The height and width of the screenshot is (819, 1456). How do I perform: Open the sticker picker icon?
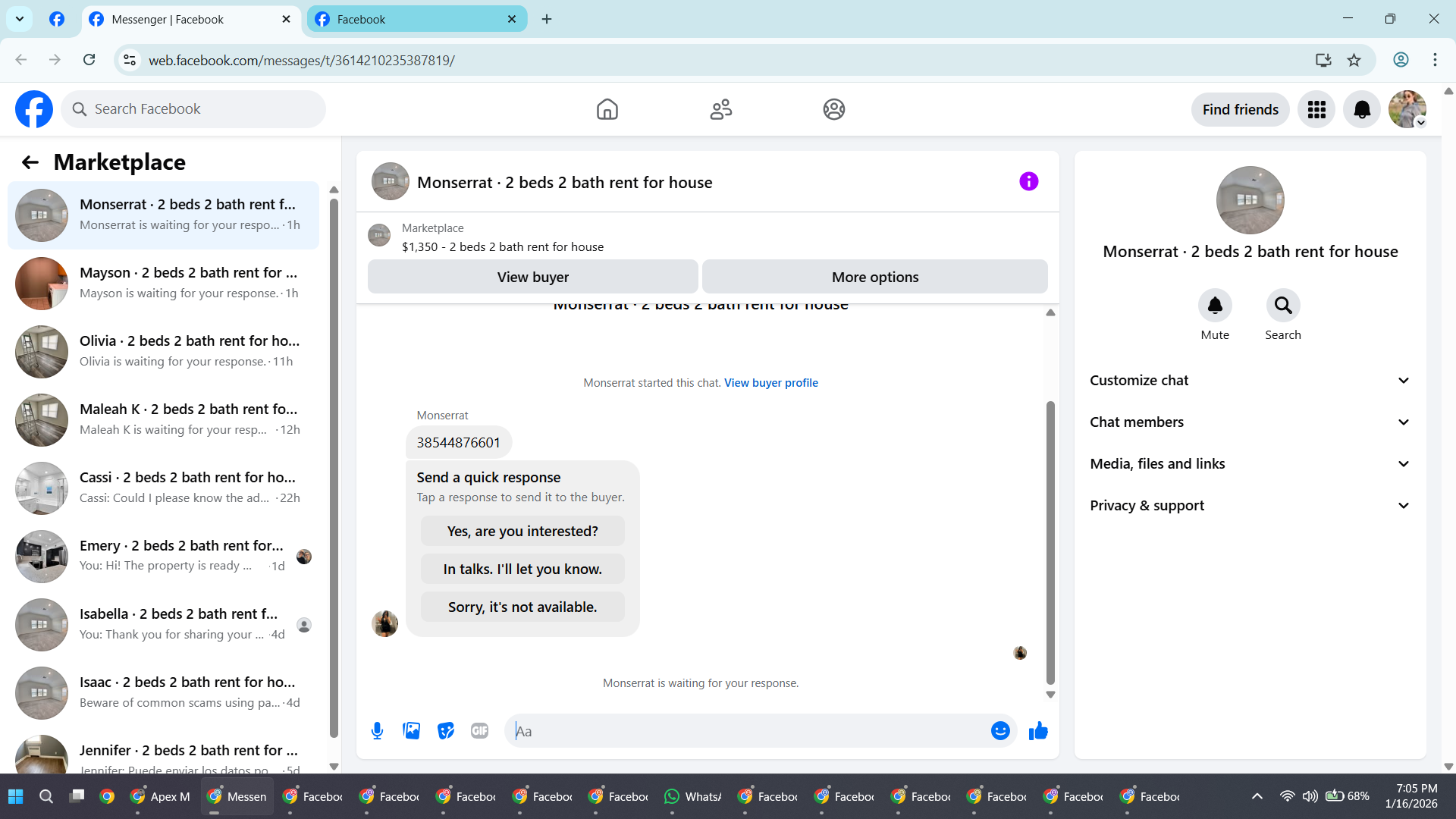pos(446,731)
